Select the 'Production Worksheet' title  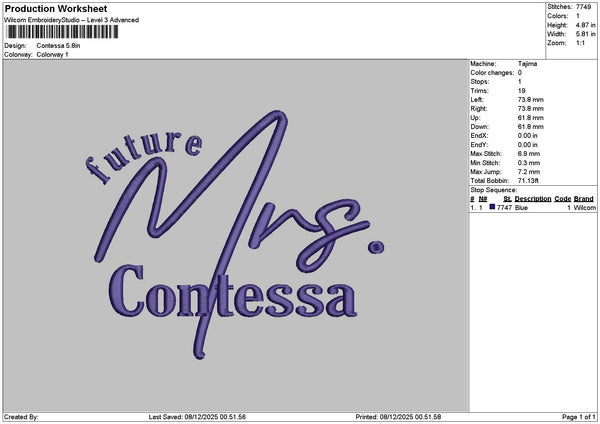pyautogui.click(x=56, y=8)
